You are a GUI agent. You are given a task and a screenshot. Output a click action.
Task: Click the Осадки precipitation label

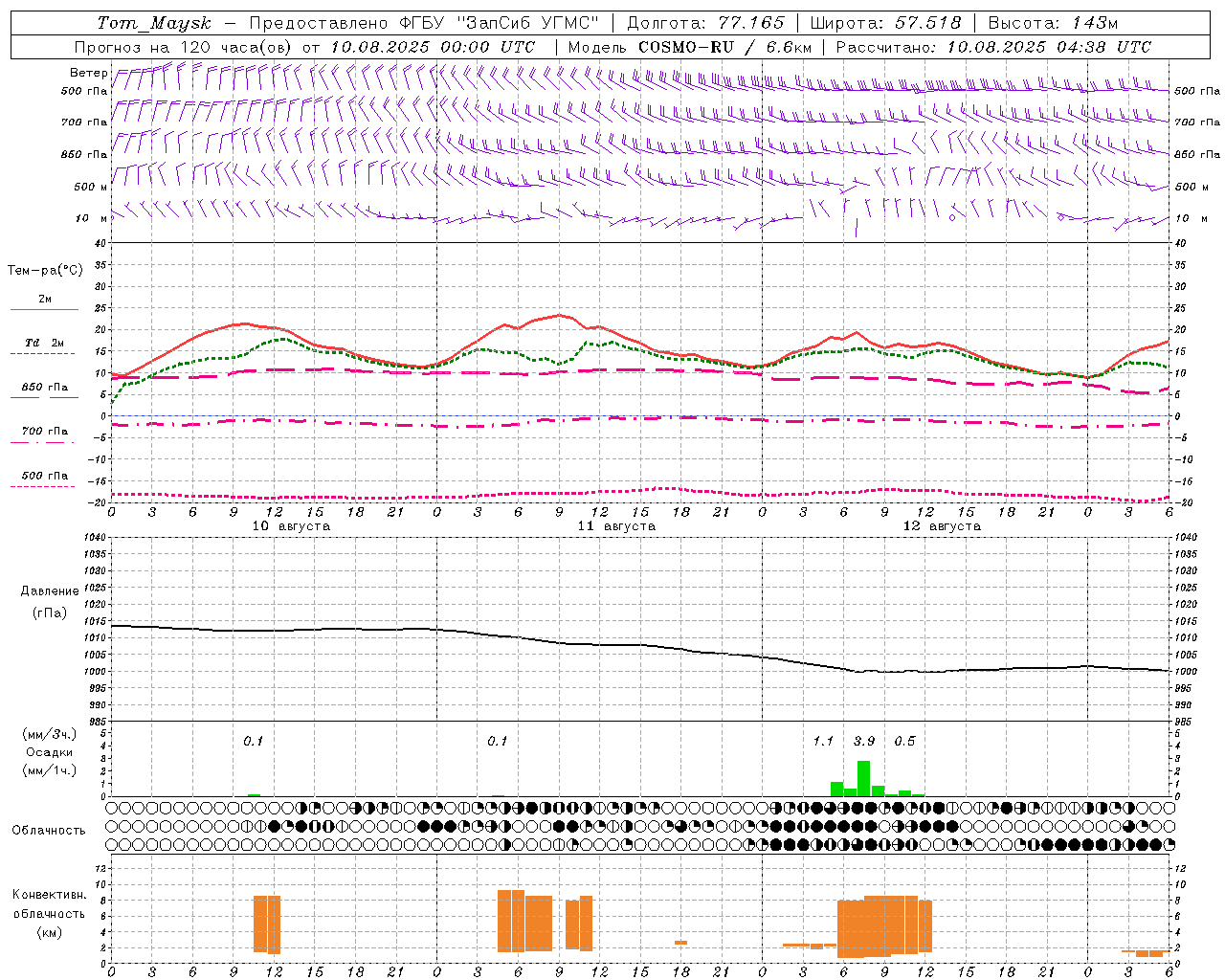pos(50,752)
